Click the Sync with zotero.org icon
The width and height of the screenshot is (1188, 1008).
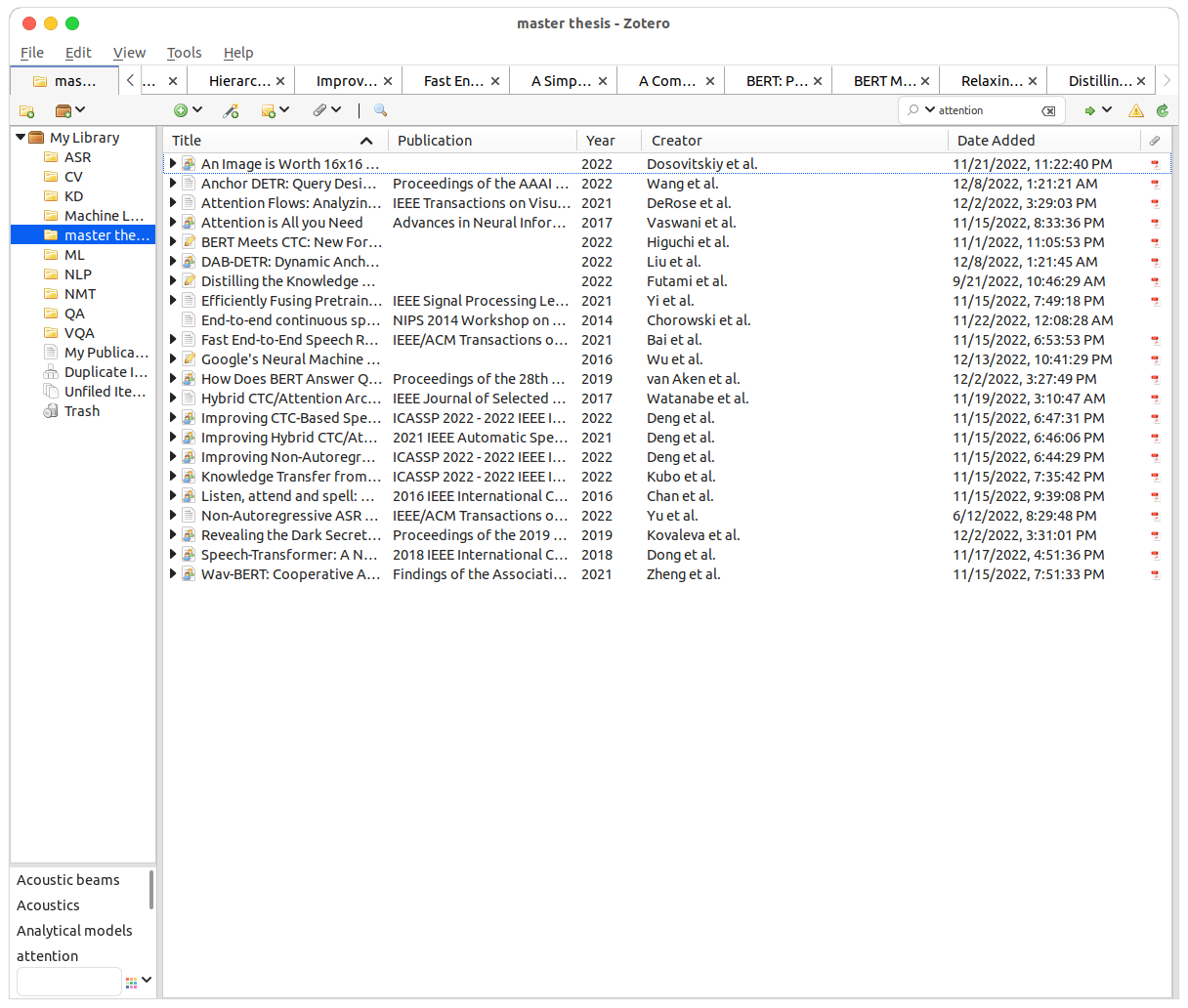click(1162, 111)
